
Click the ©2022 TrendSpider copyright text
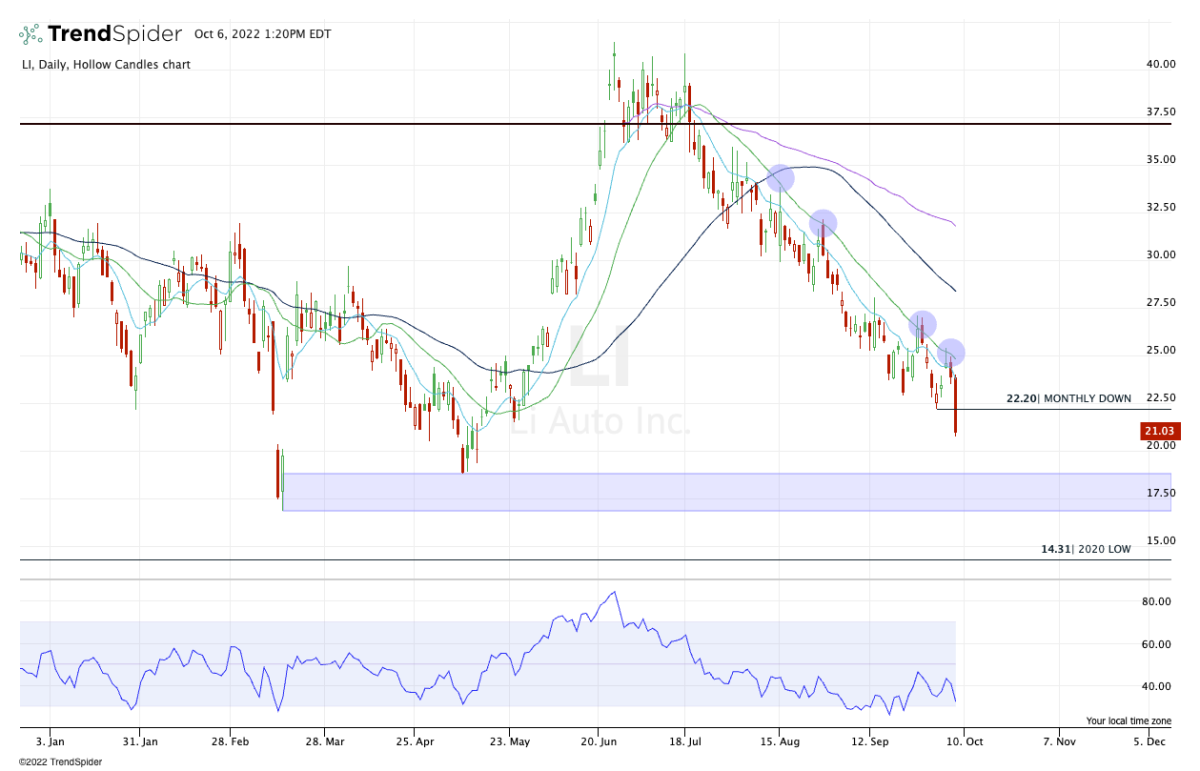coord(60,761)
